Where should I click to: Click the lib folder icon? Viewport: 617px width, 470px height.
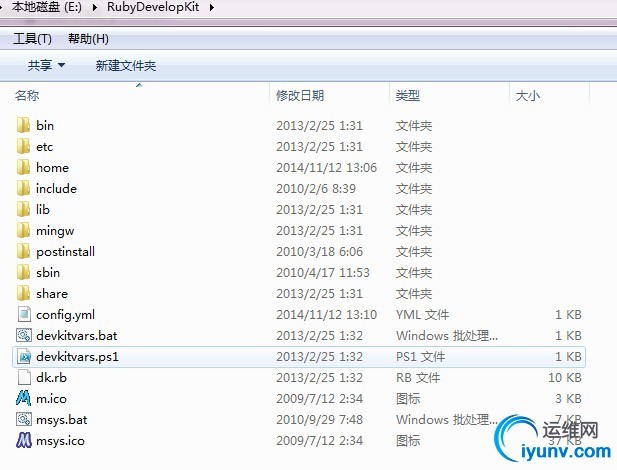coord(23,209)
